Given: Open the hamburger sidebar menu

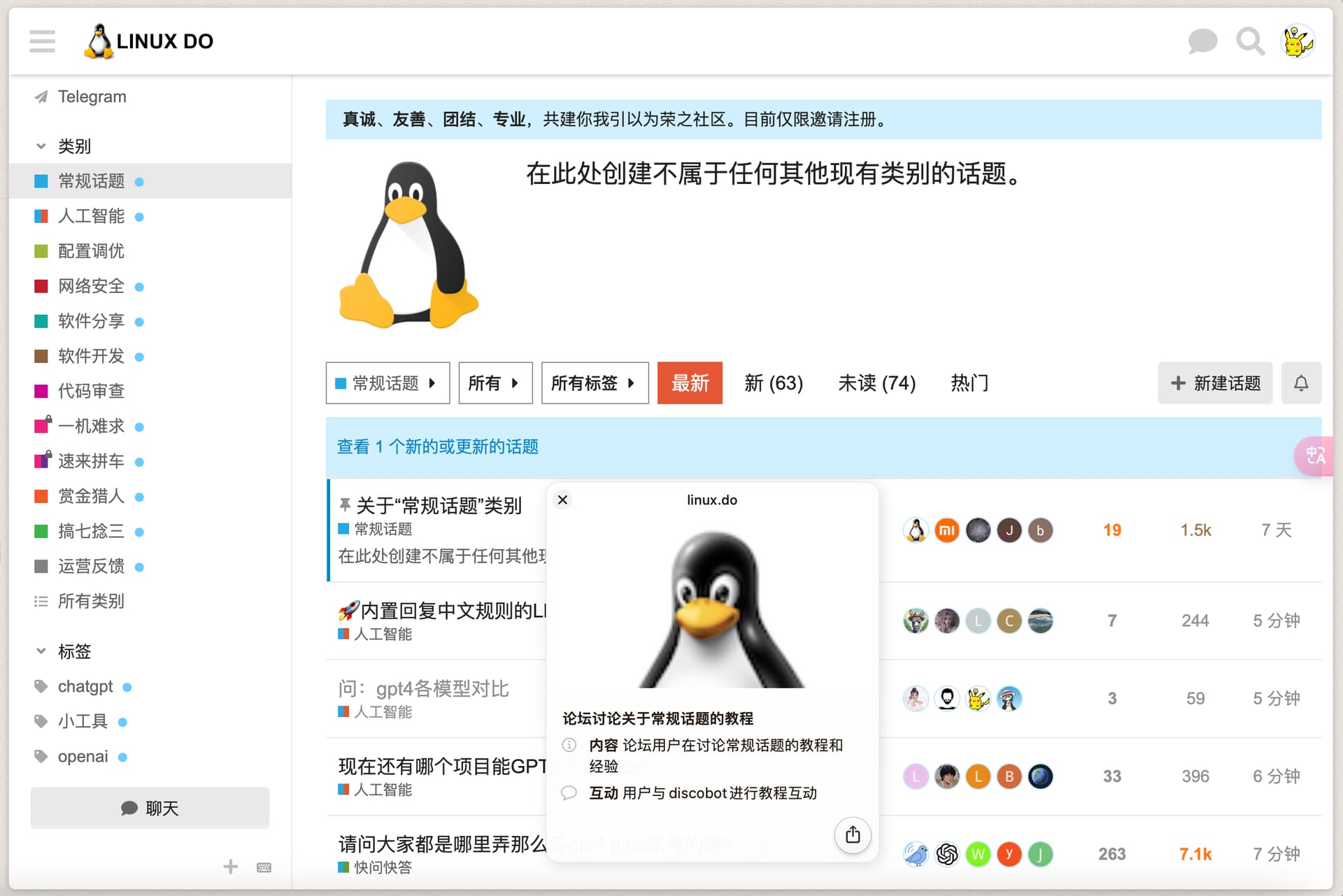Looking at the screenshot, I should (x=43, y=41).
